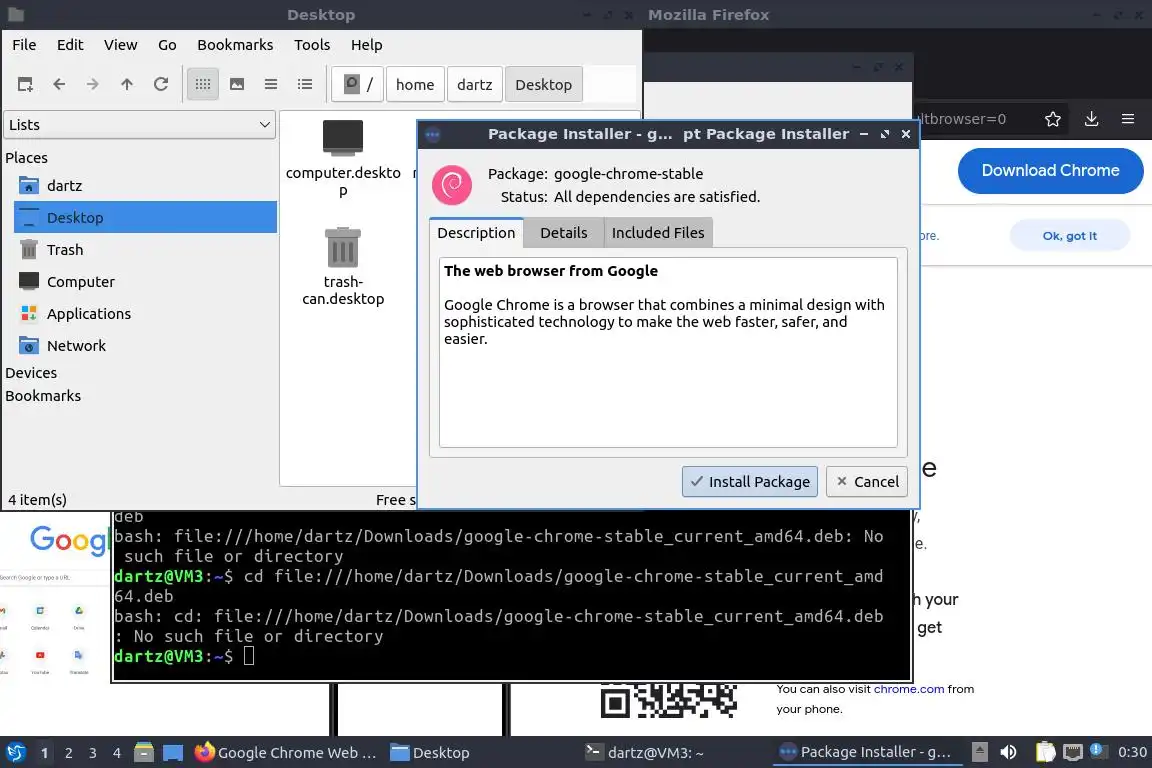This screenshot has width=1152, height=768.
Task: Click the terminal command prompt
Action: point(249,656)
